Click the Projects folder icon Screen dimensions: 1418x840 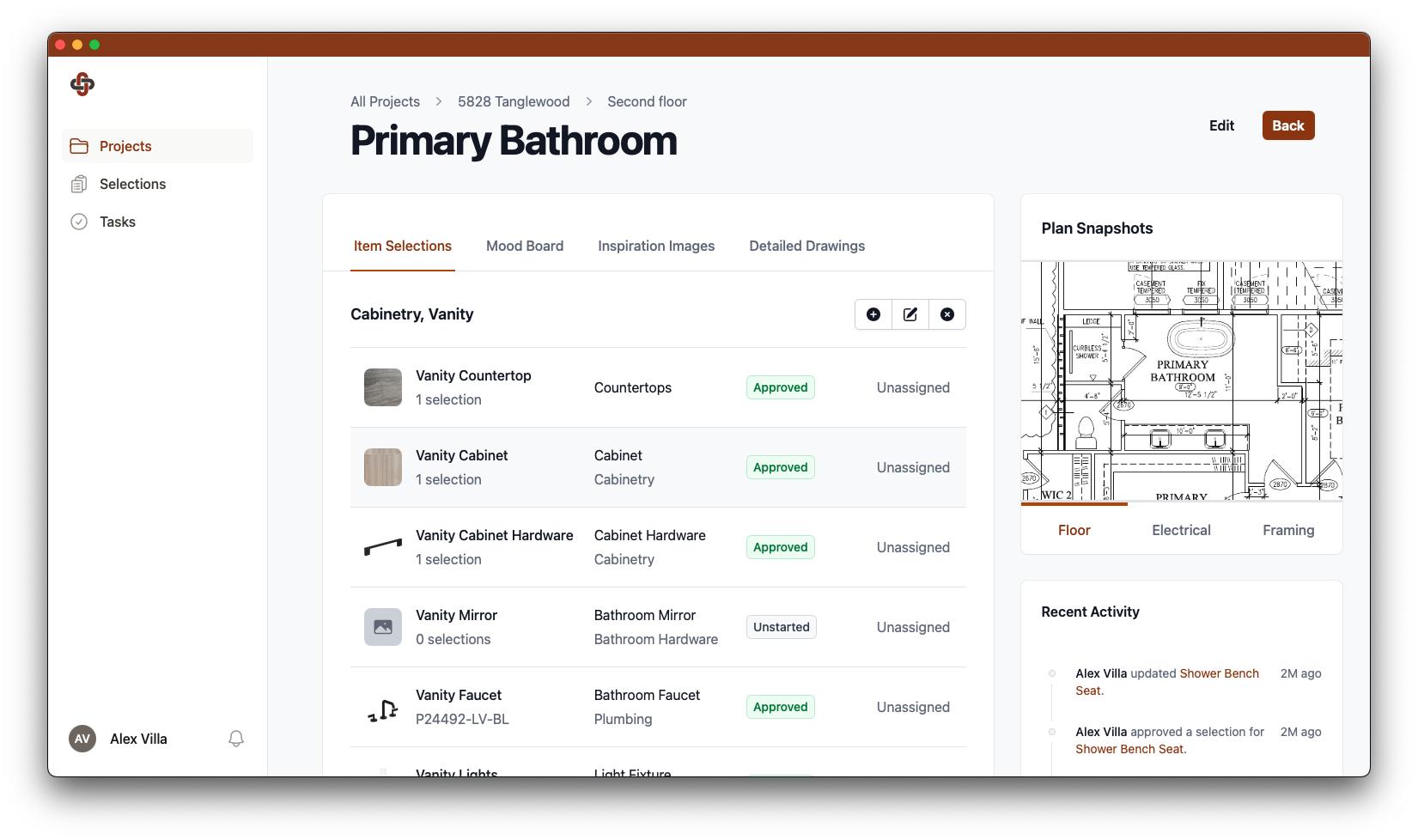[79, 146]
